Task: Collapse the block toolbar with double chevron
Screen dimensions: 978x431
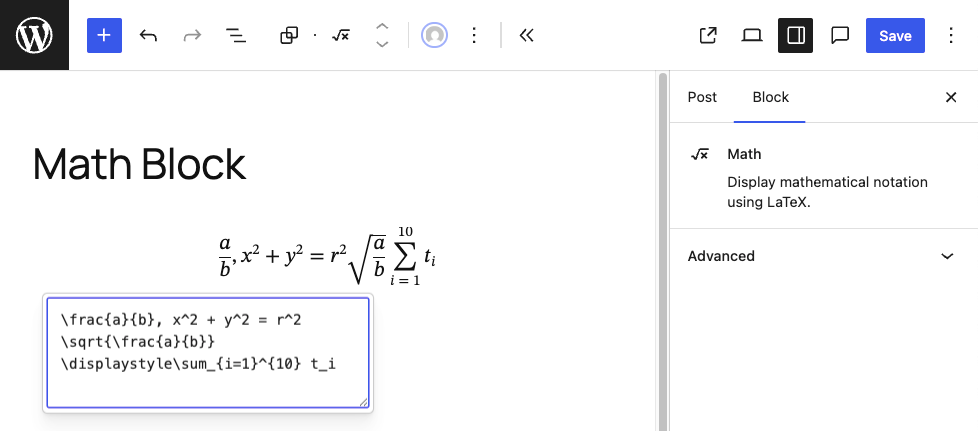Action: [x=527, y=35]
